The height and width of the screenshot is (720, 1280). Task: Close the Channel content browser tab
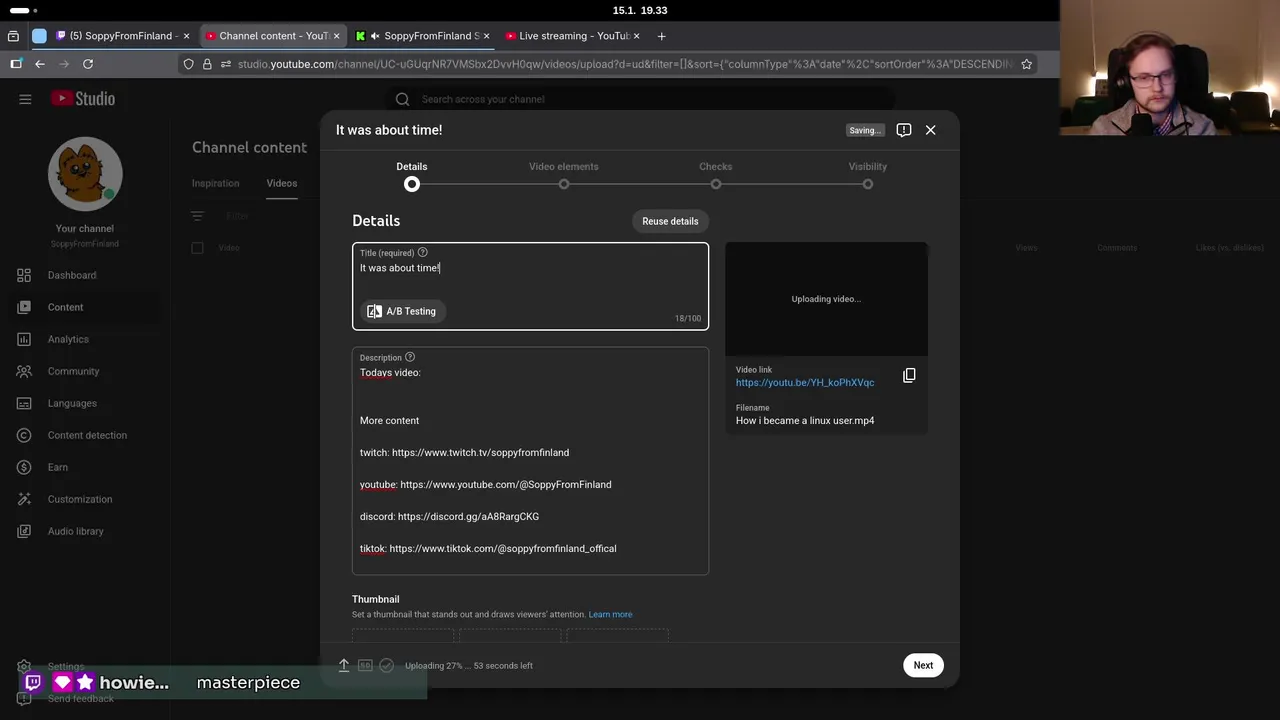[336, 36]
